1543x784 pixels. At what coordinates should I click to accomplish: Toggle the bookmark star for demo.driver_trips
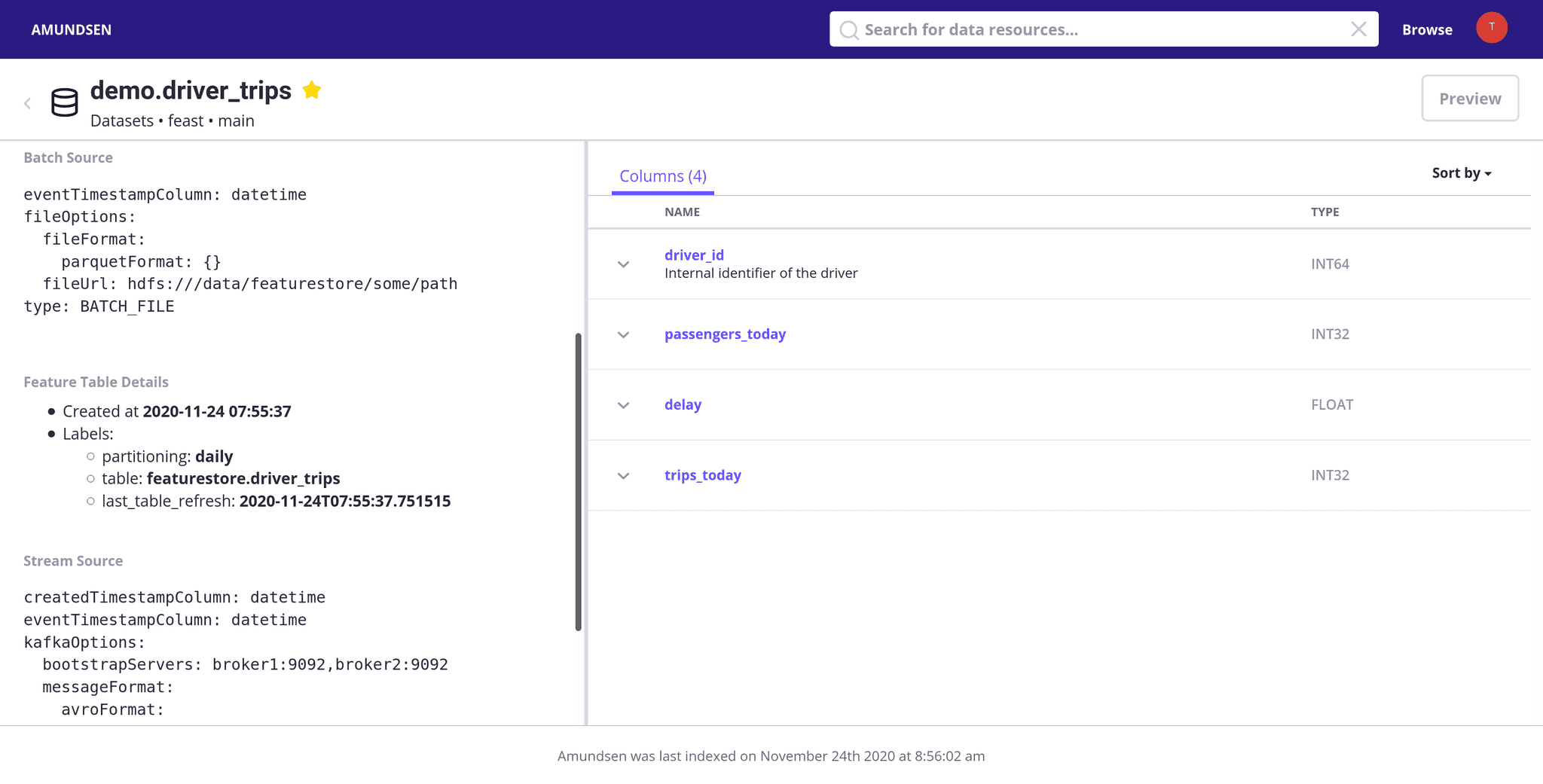click(312, 90)
